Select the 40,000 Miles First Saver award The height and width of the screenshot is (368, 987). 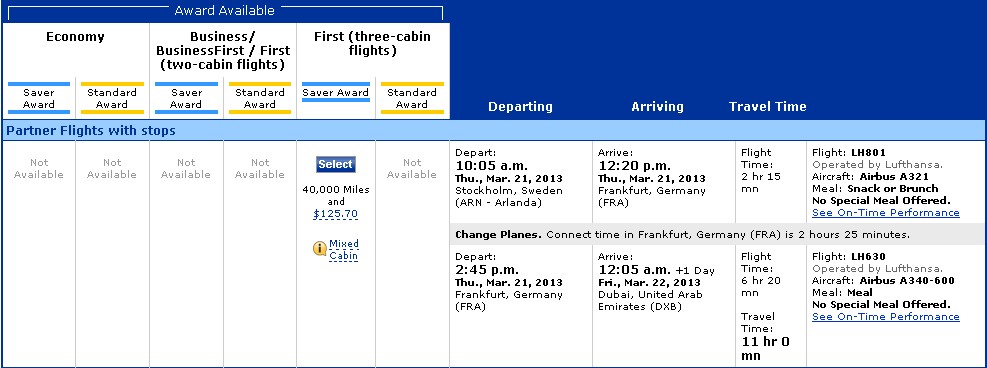click(x=336, y=164)
